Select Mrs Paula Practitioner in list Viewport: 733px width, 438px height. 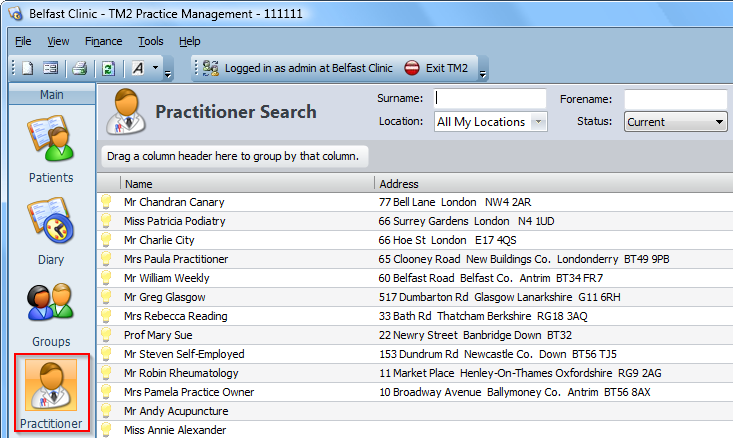coord(176,259)
